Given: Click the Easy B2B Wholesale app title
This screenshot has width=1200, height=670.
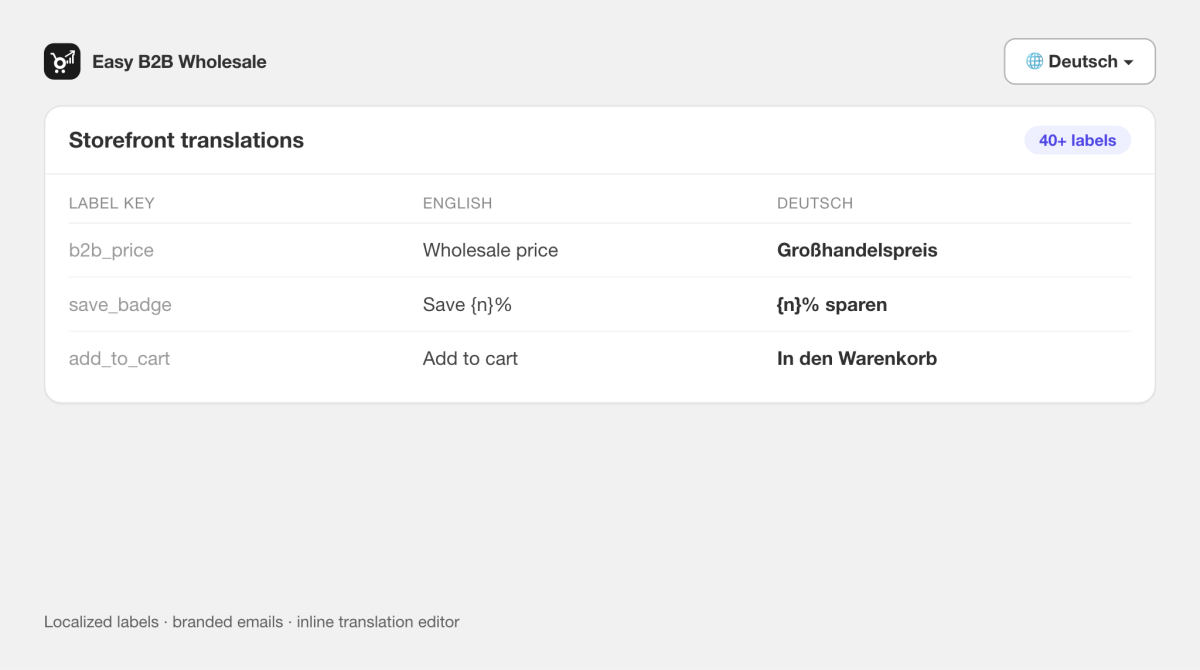Looking at the screenshot, I should pos(179,62).
